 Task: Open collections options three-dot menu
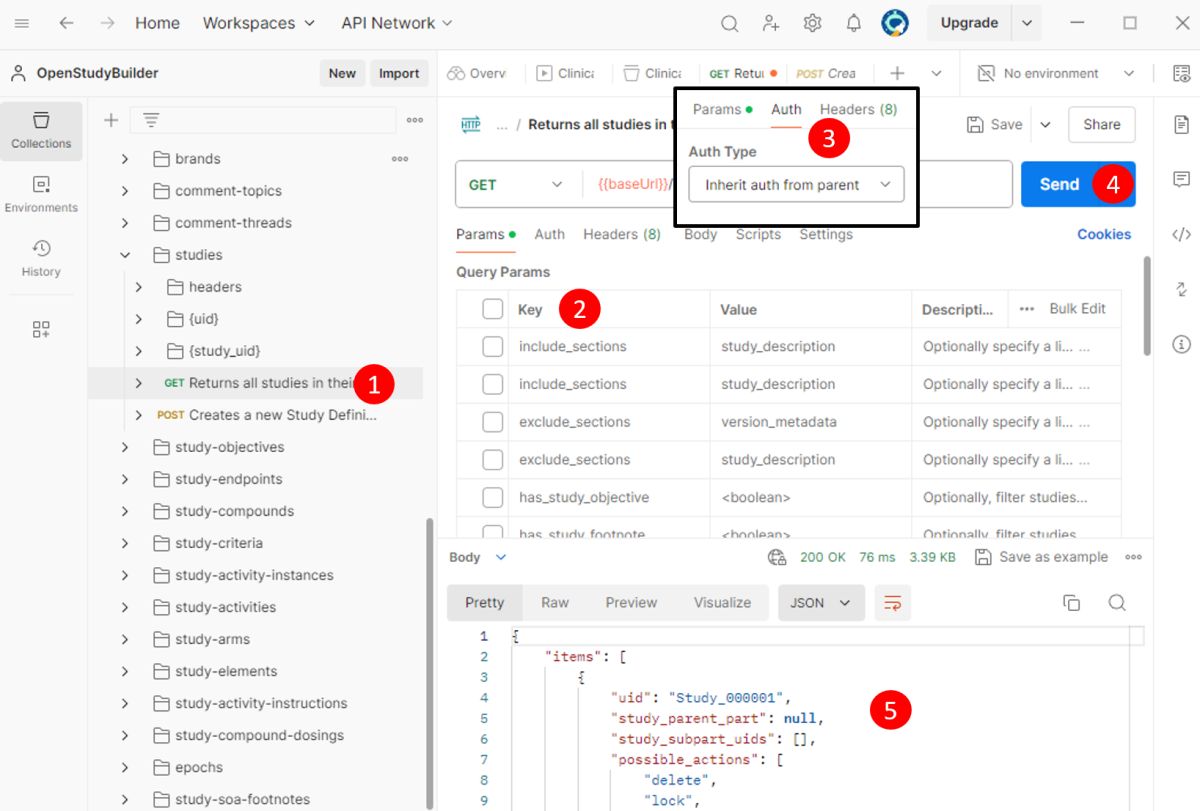click(415, 120)
